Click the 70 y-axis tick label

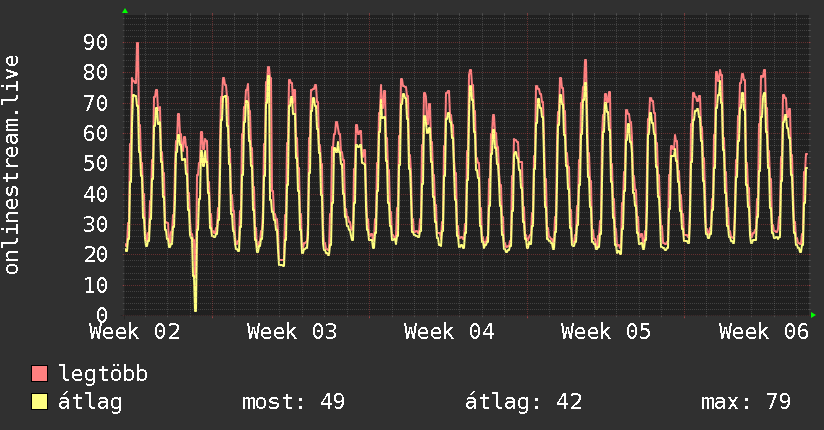click(x=96, y=103)
